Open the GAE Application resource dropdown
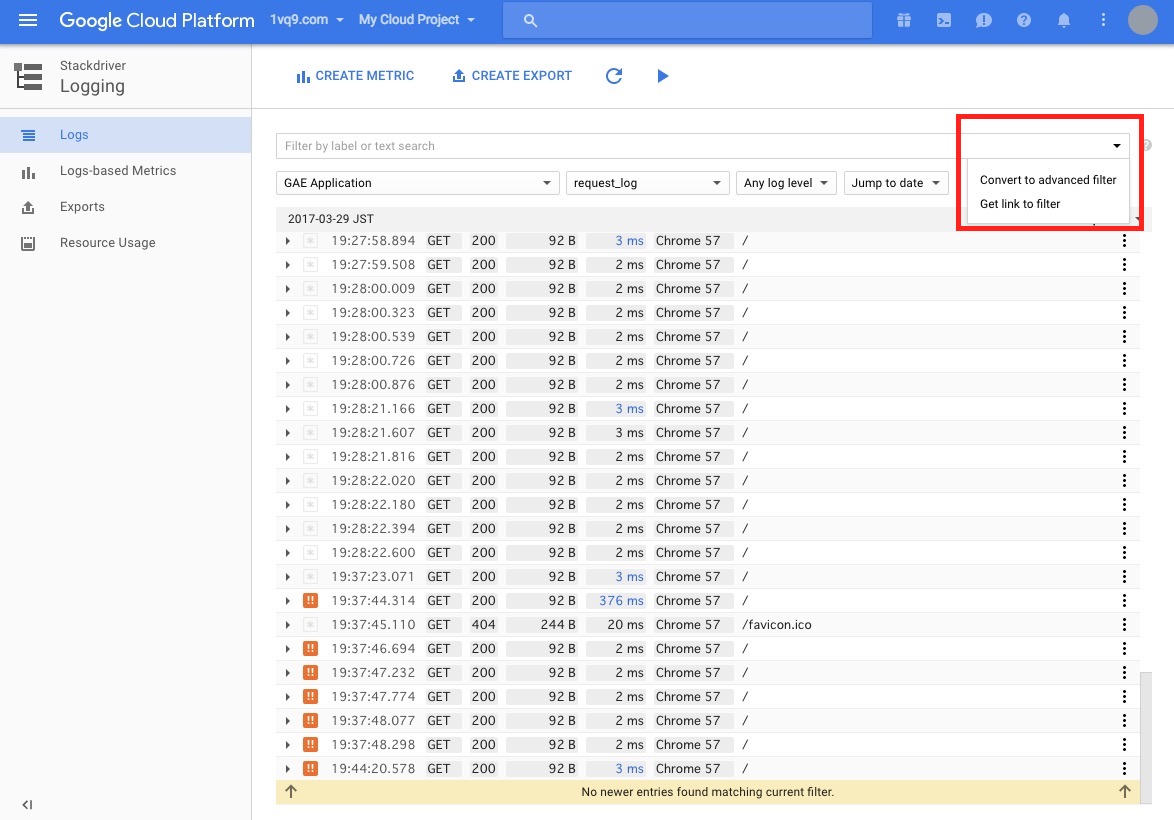This screenshot has width=1174, height=820. 418,183
